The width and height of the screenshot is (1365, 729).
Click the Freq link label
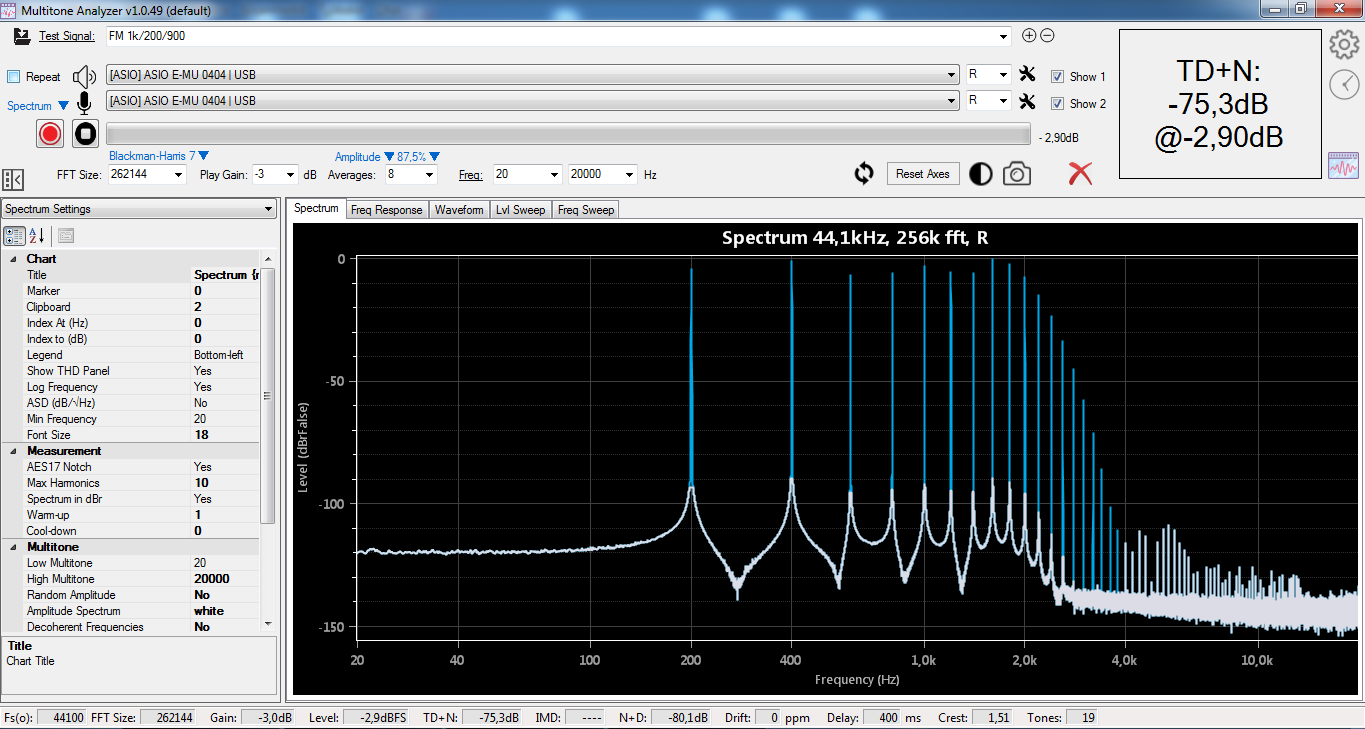point(470,175)
